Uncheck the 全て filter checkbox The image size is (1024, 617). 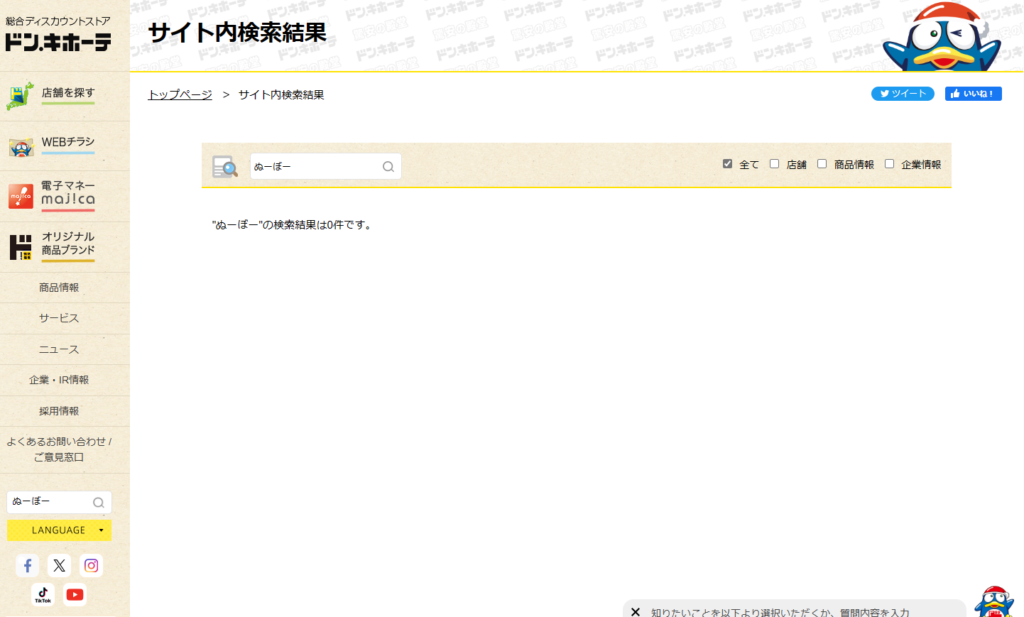[727, 164]
